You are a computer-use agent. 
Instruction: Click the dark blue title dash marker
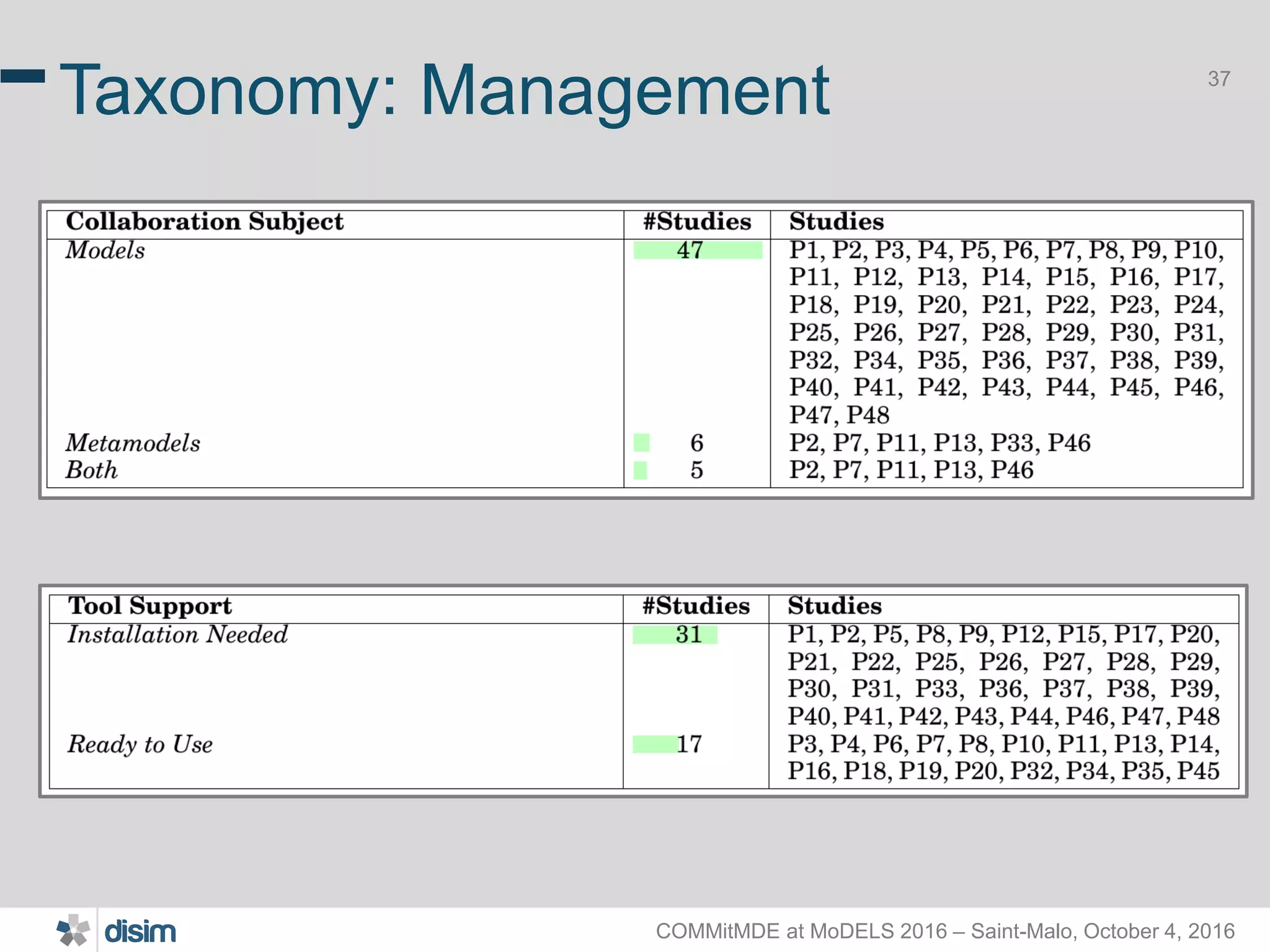[23, 76]
